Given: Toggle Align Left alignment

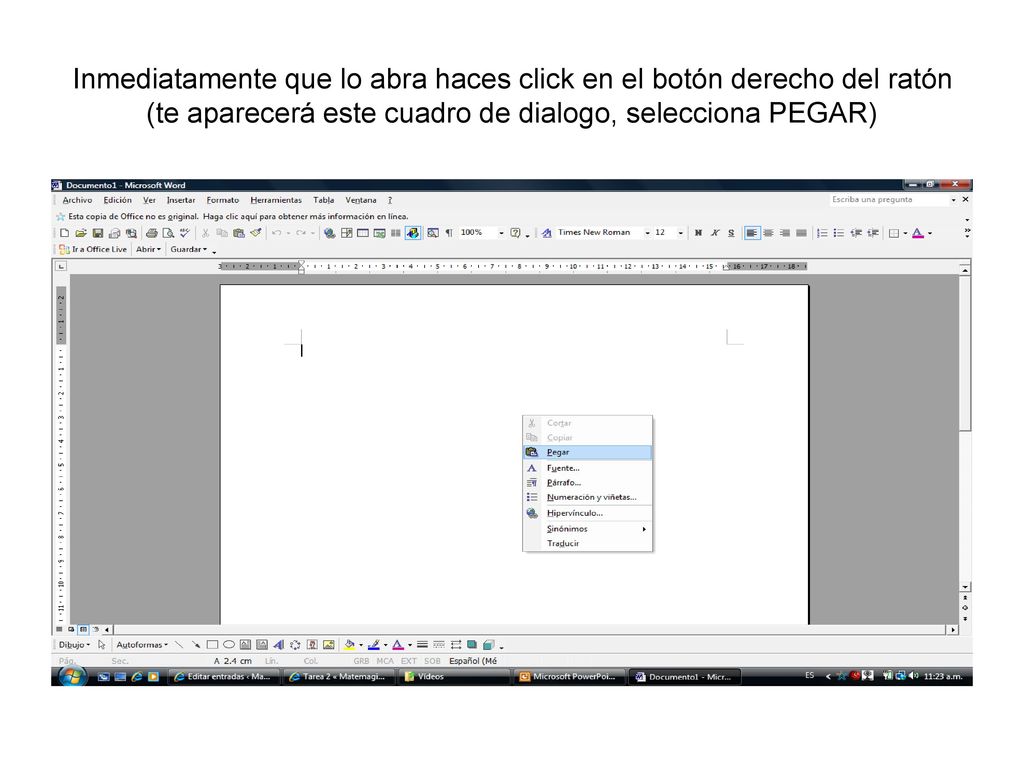Looking at the screenshot, I should 752,233.
